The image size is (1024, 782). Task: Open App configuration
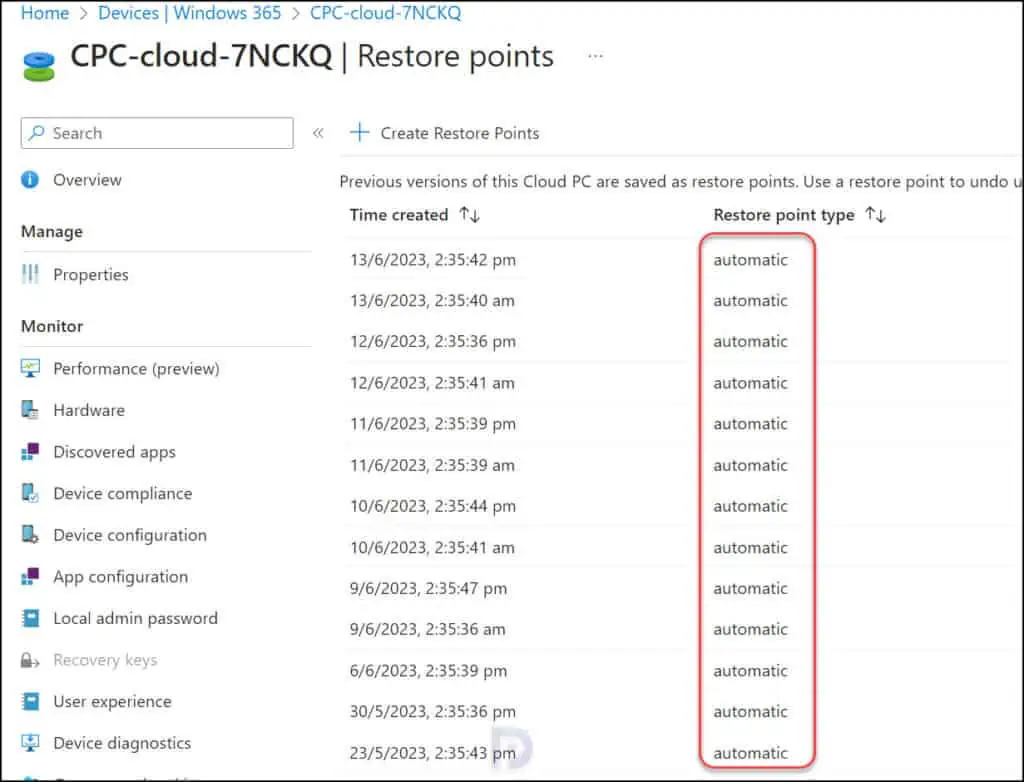[121, 577]
